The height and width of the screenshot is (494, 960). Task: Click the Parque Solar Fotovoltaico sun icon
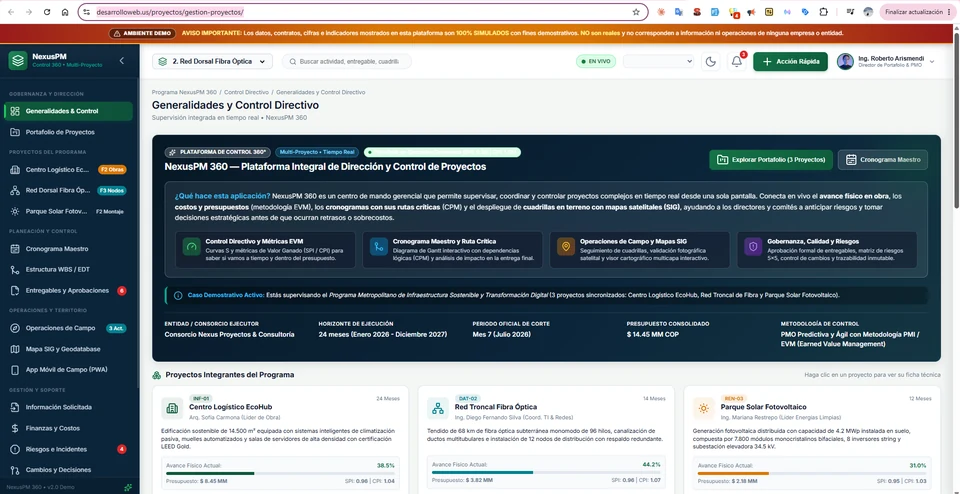click(x=703, y=408)
